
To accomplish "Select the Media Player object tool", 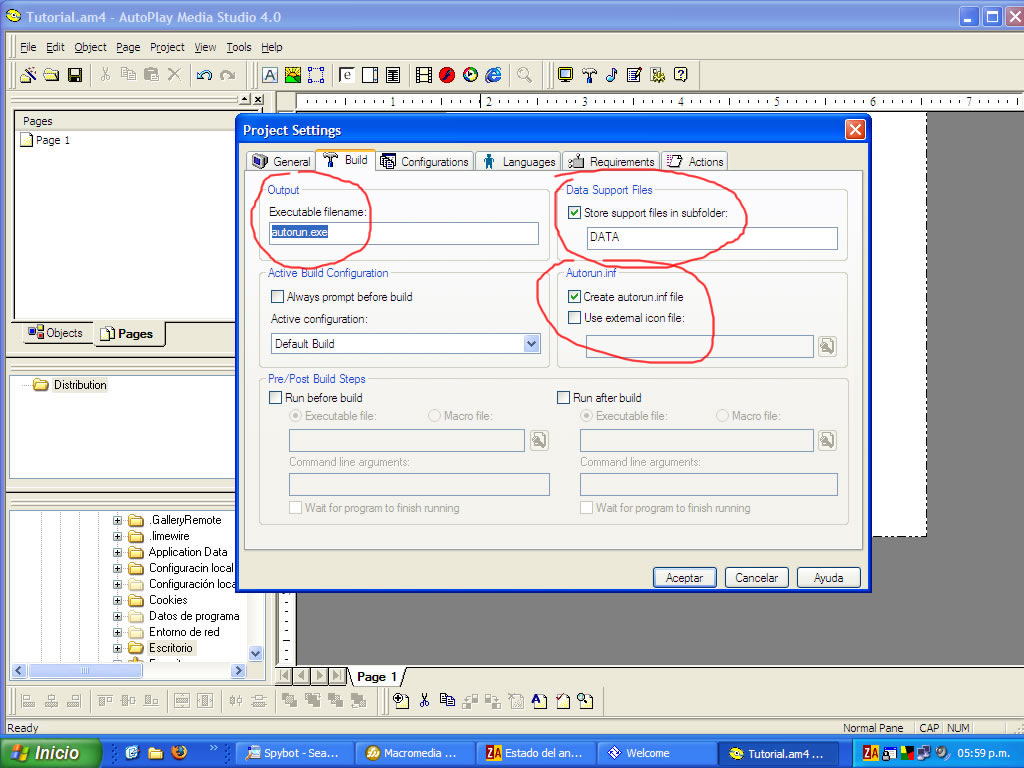I will tap(470, 75).
